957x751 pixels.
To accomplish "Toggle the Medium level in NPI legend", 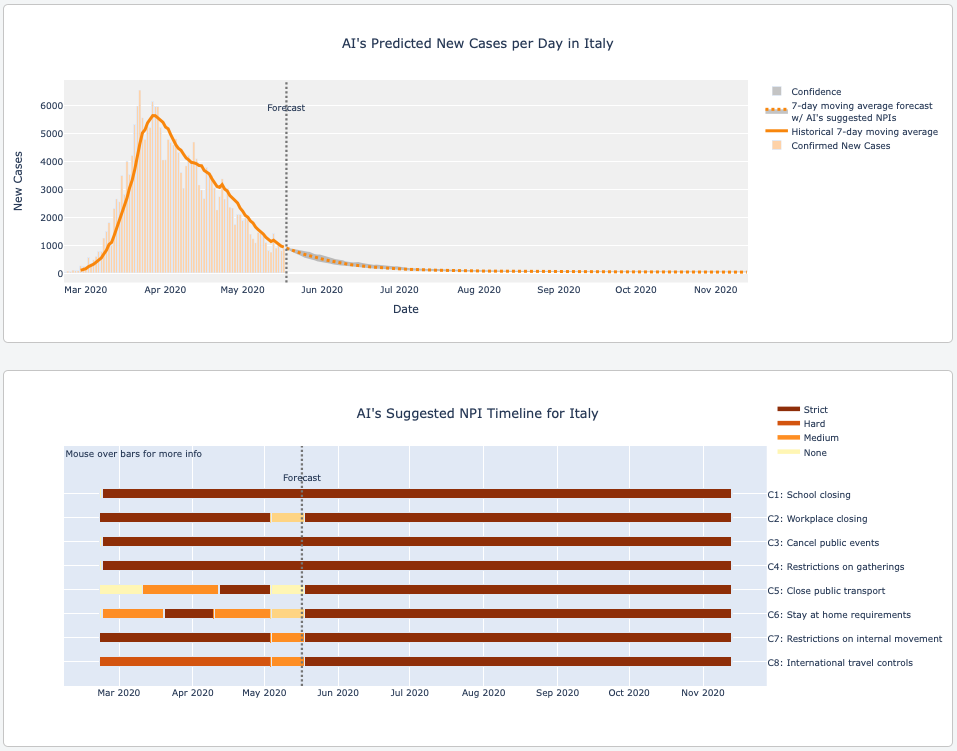I will 820,438.
